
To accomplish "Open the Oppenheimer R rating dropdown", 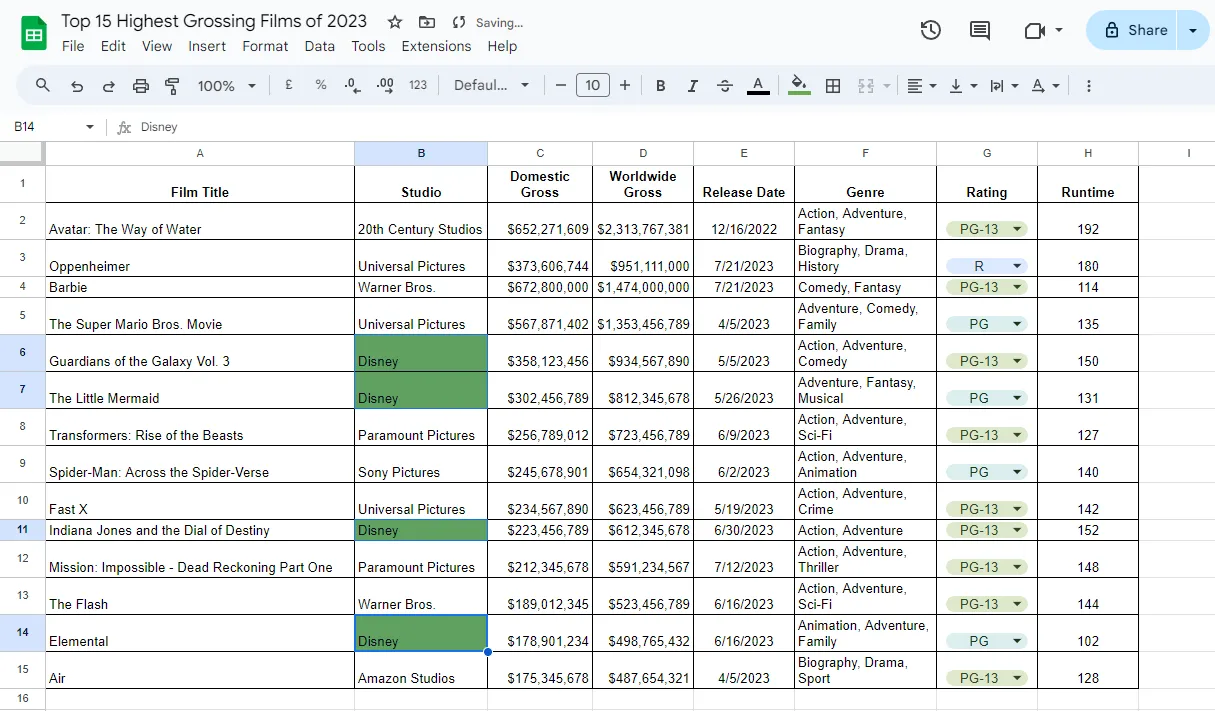I will (987, 266).
